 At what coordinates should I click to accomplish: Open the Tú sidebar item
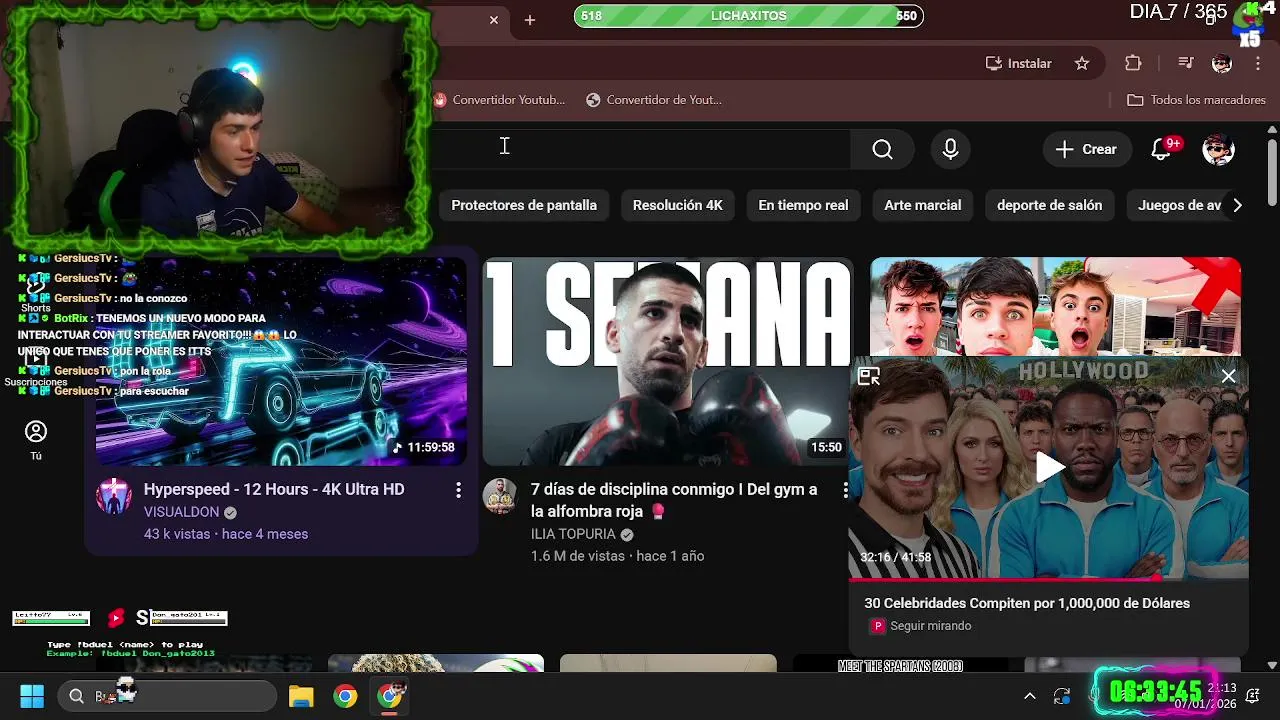[36, 441]
